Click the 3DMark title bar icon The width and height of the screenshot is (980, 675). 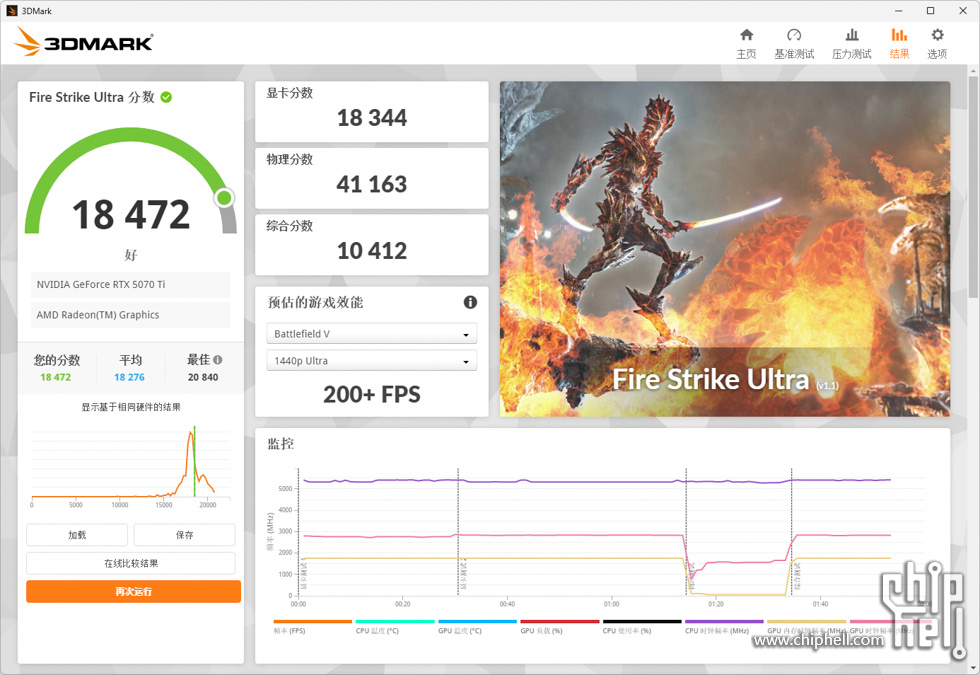pyautogui.click(x=11, y=10)
